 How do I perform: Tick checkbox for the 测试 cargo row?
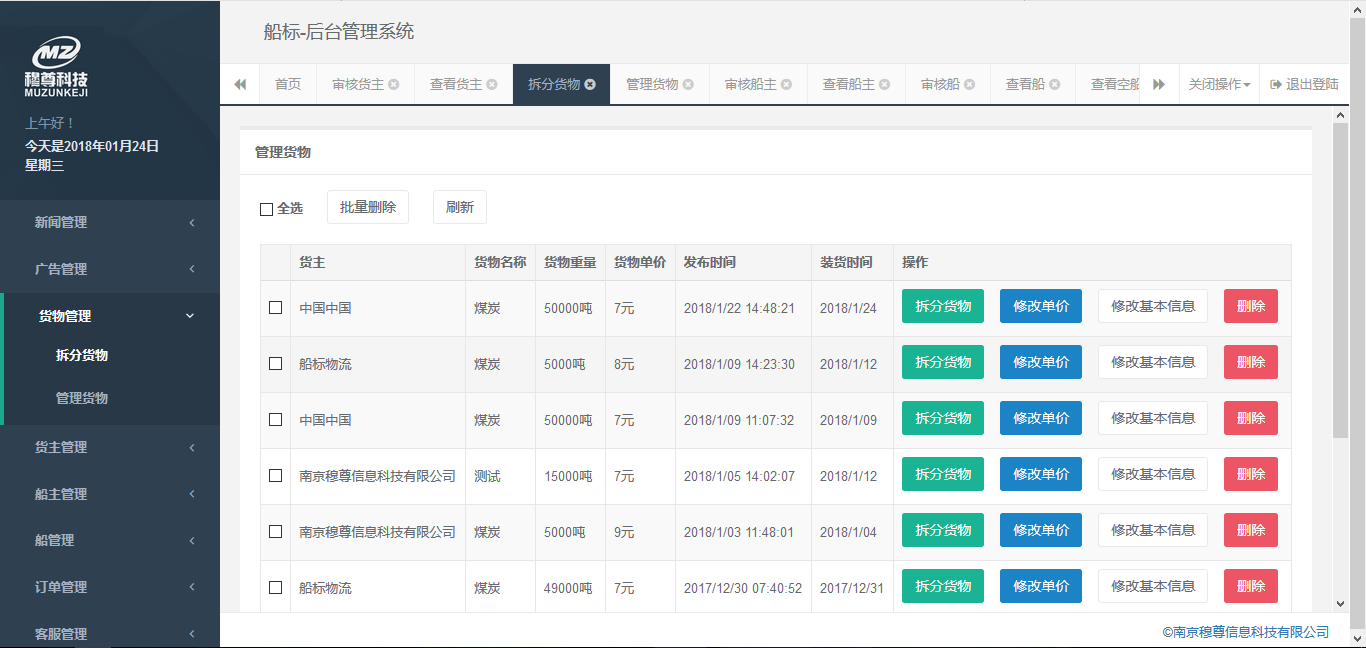275,476
